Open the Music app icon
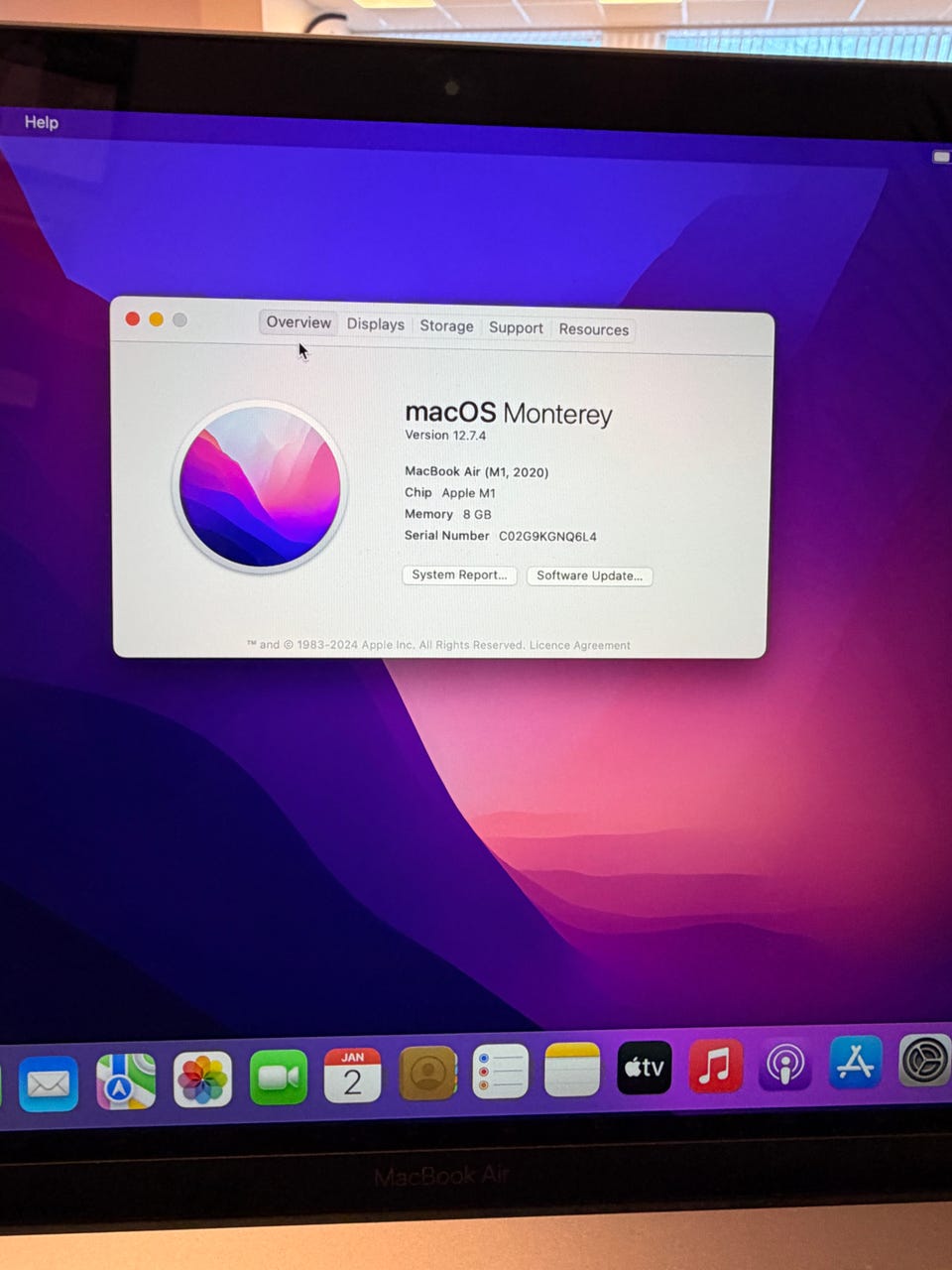 coord(714,1066)
